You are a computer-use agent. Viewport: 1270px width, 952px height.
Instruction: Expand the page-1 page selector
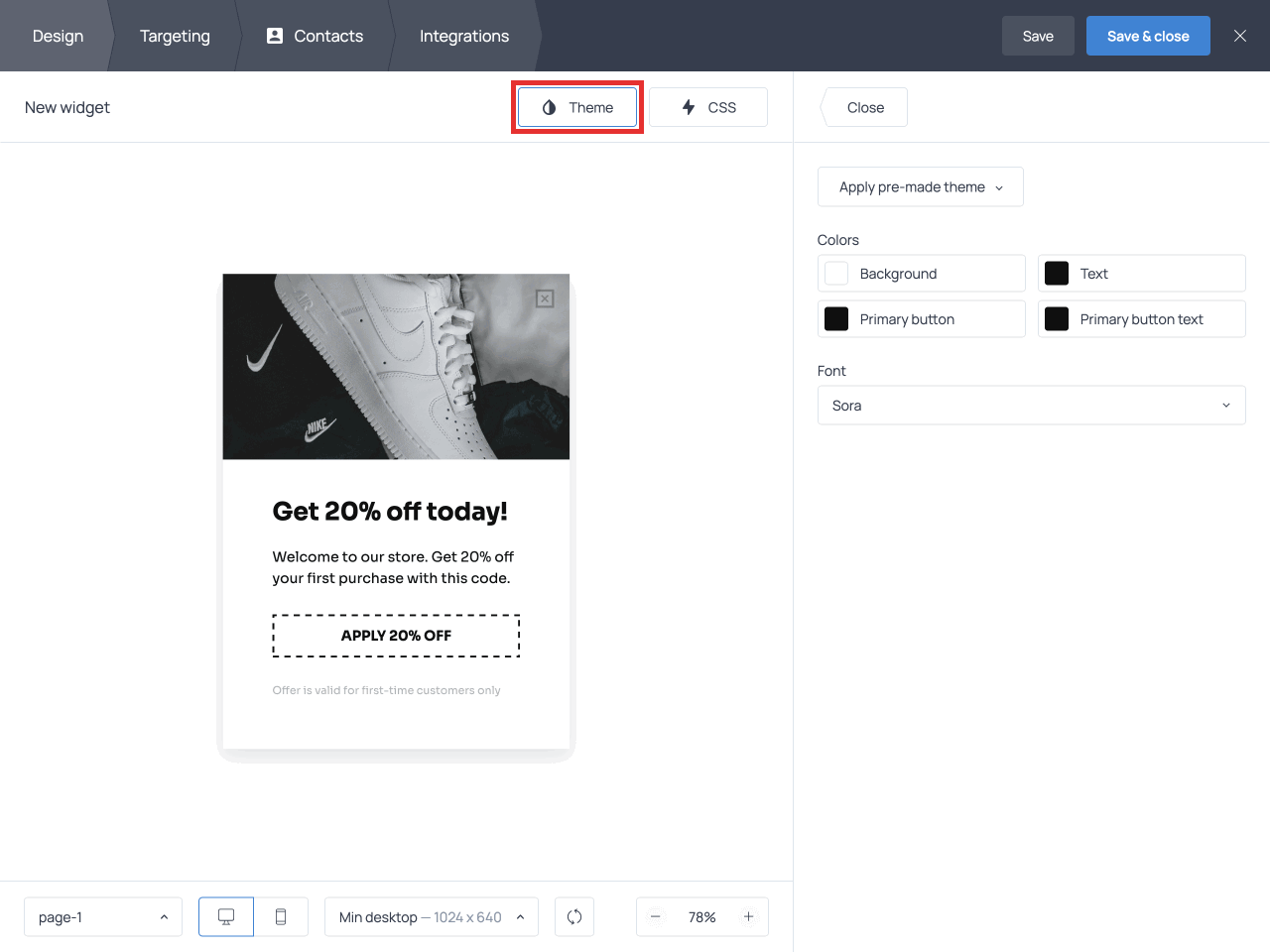pos(102,916)
